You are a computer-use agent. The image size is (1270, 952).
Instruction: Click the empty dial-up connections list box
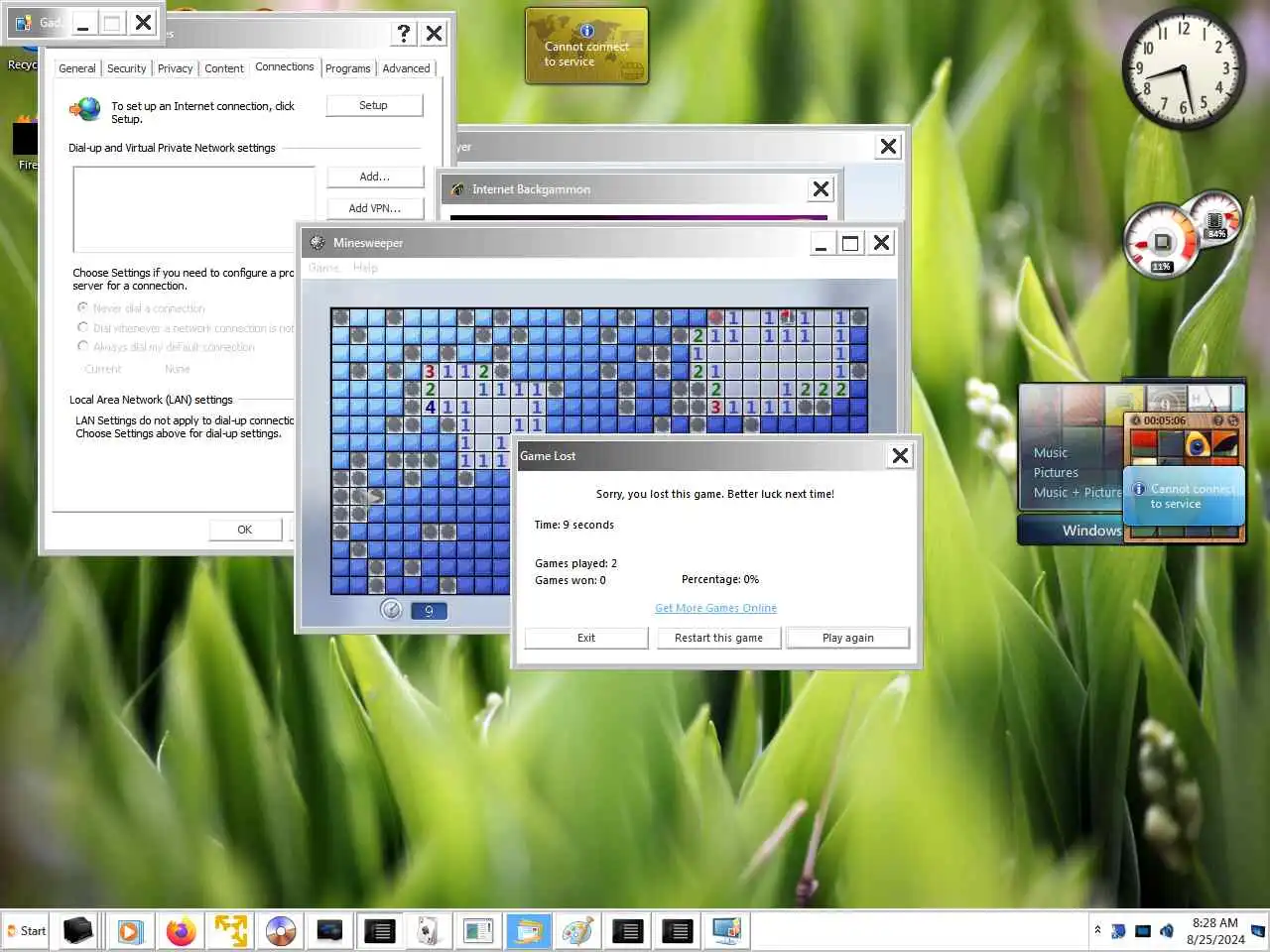(x=194, y=209)
